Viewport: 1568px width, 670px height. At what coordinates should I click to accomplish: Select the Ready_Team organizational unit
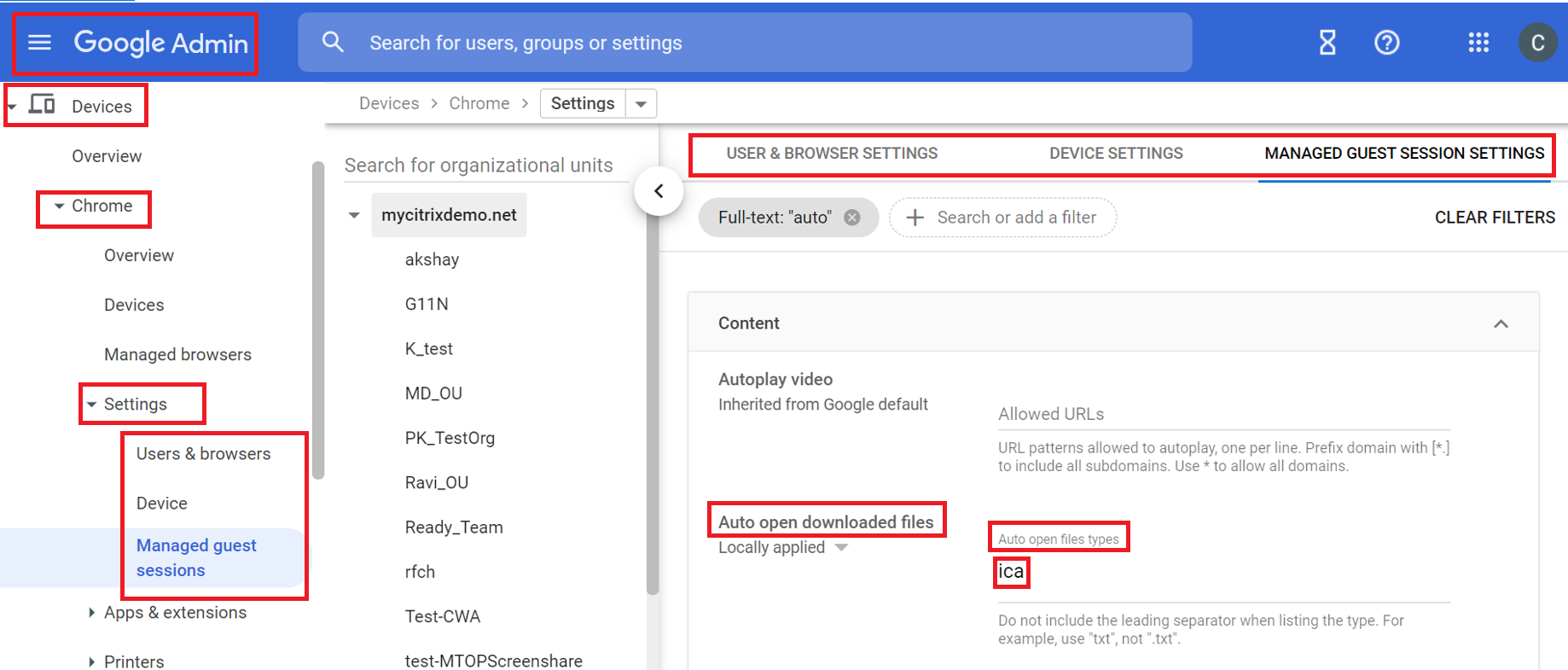pos(454,527)
